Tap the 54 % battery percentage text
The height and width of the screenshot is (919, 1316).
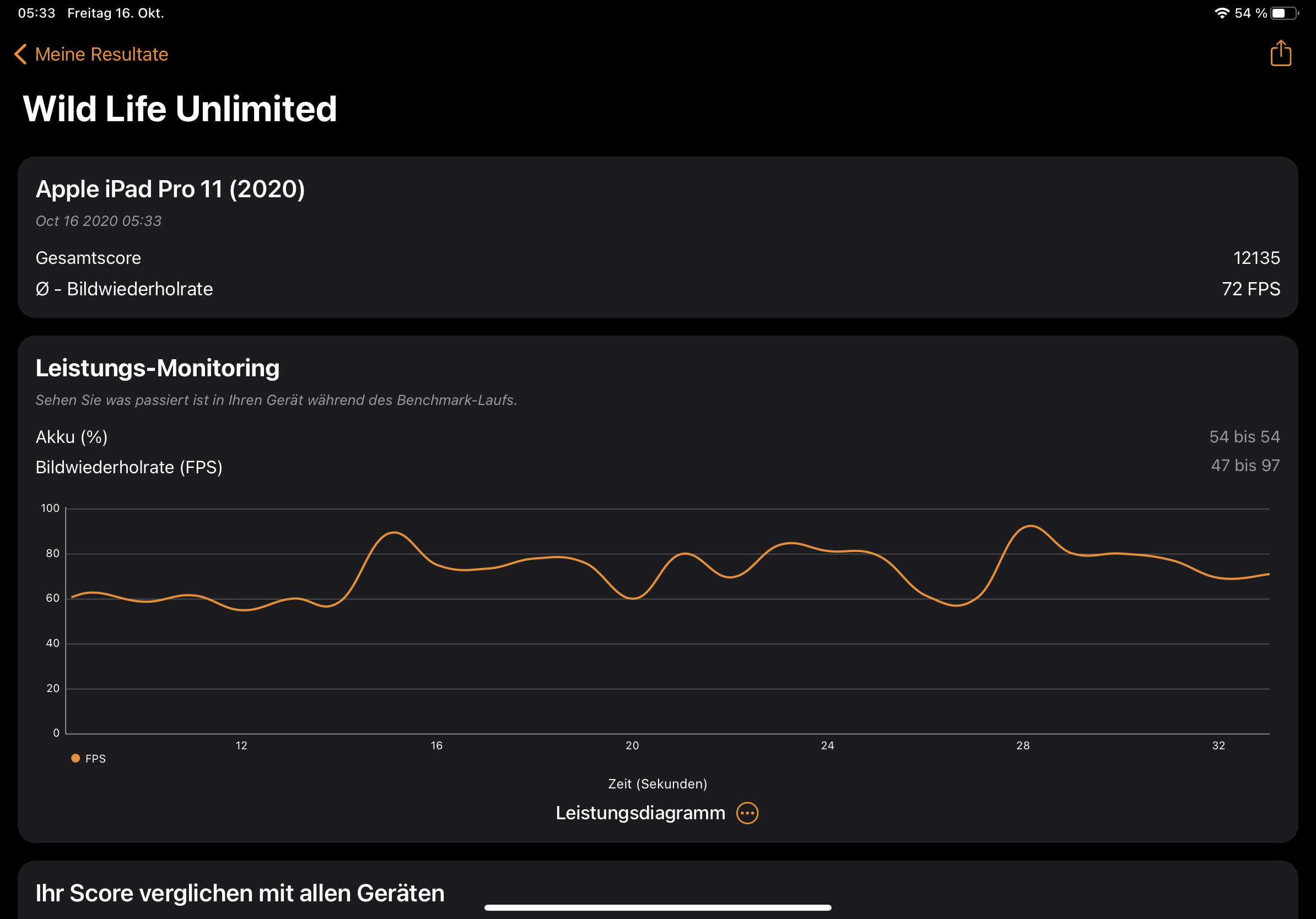pos(1250,13)
